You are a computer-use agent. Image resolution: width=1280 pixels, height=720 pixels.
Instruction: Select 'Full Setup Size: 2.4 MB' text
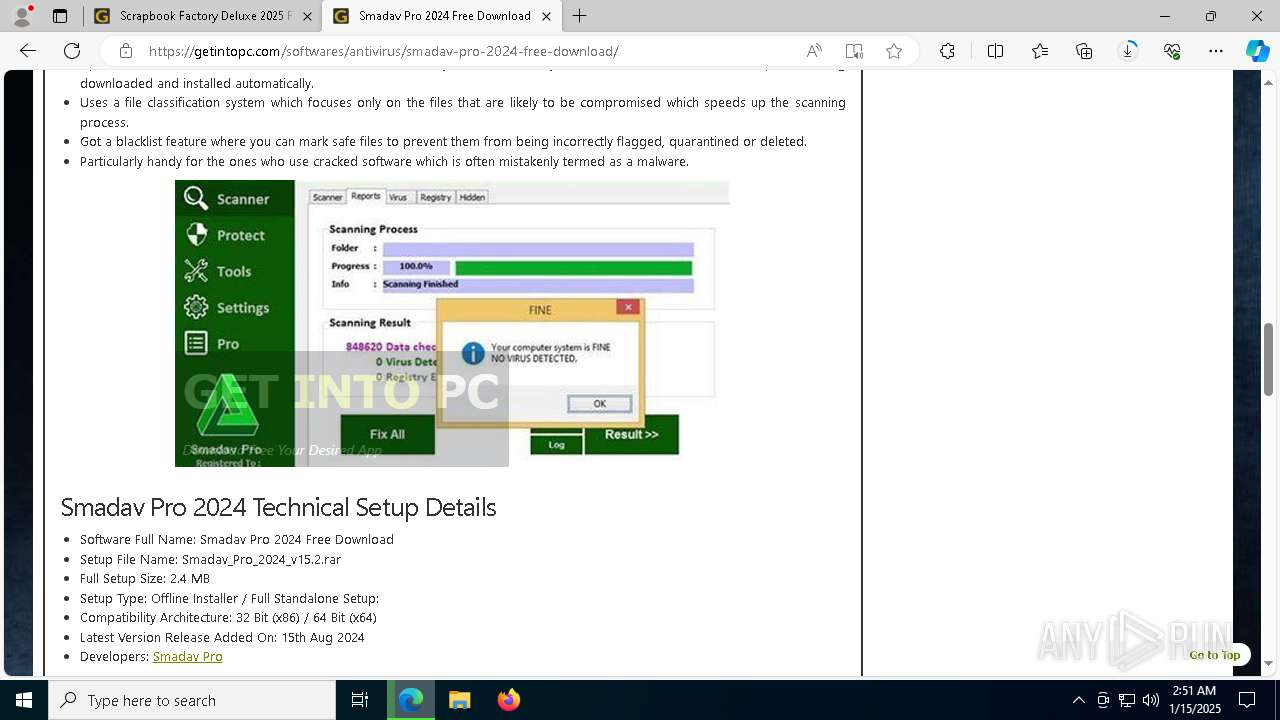pos(145,579)
